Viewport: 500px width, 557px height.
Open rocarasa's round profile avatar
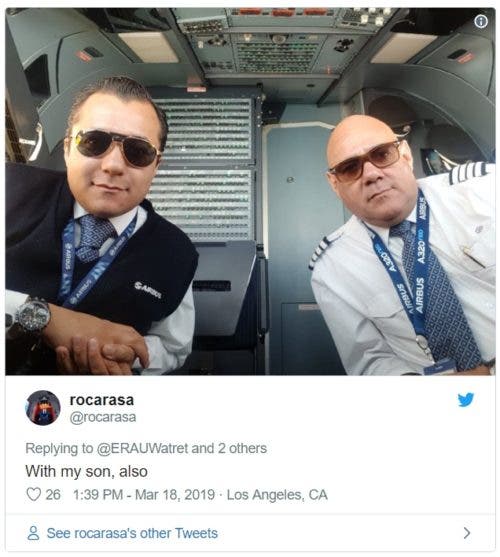[x=43, y=407]
